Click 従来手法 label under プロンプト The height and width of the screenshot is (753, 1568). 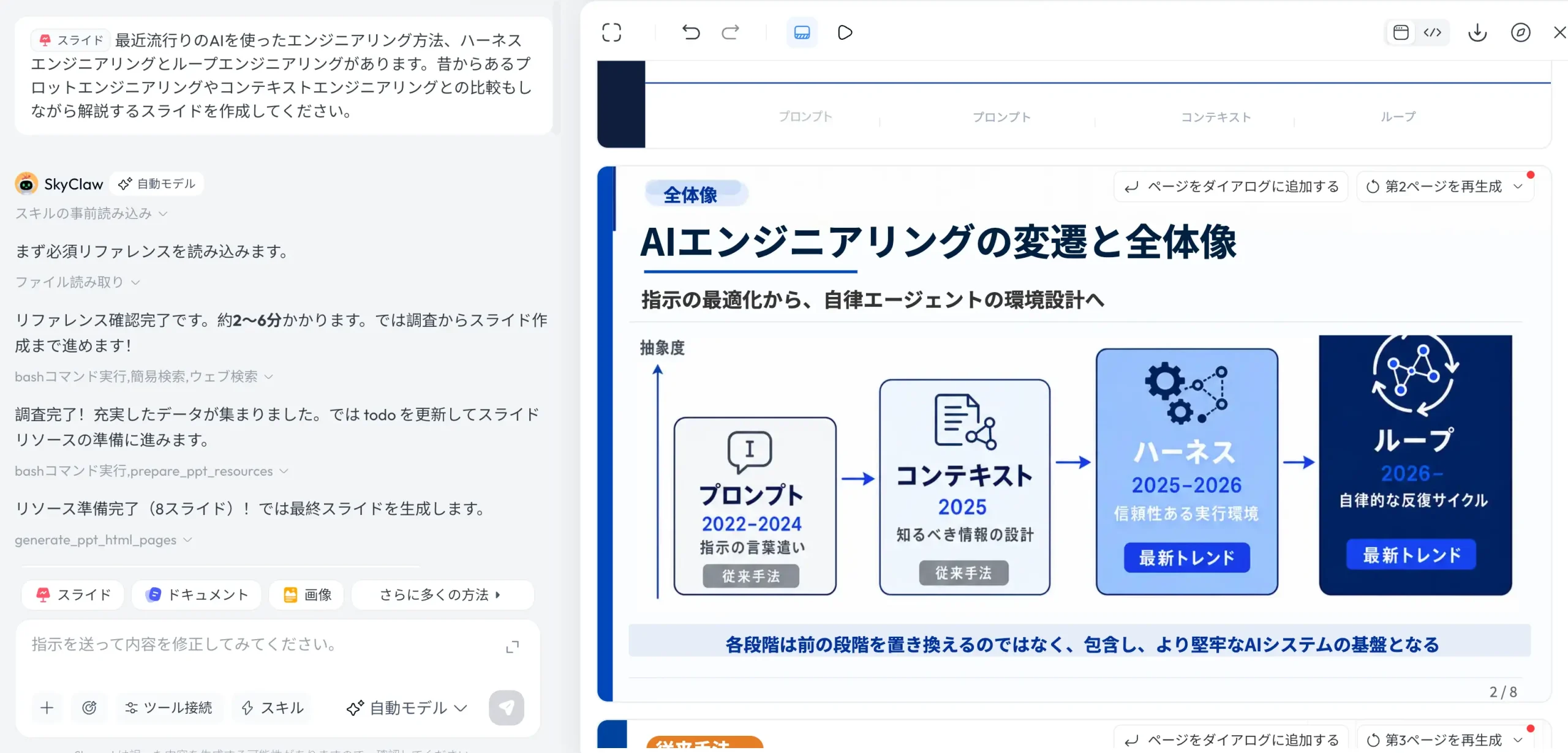point(751,576)
